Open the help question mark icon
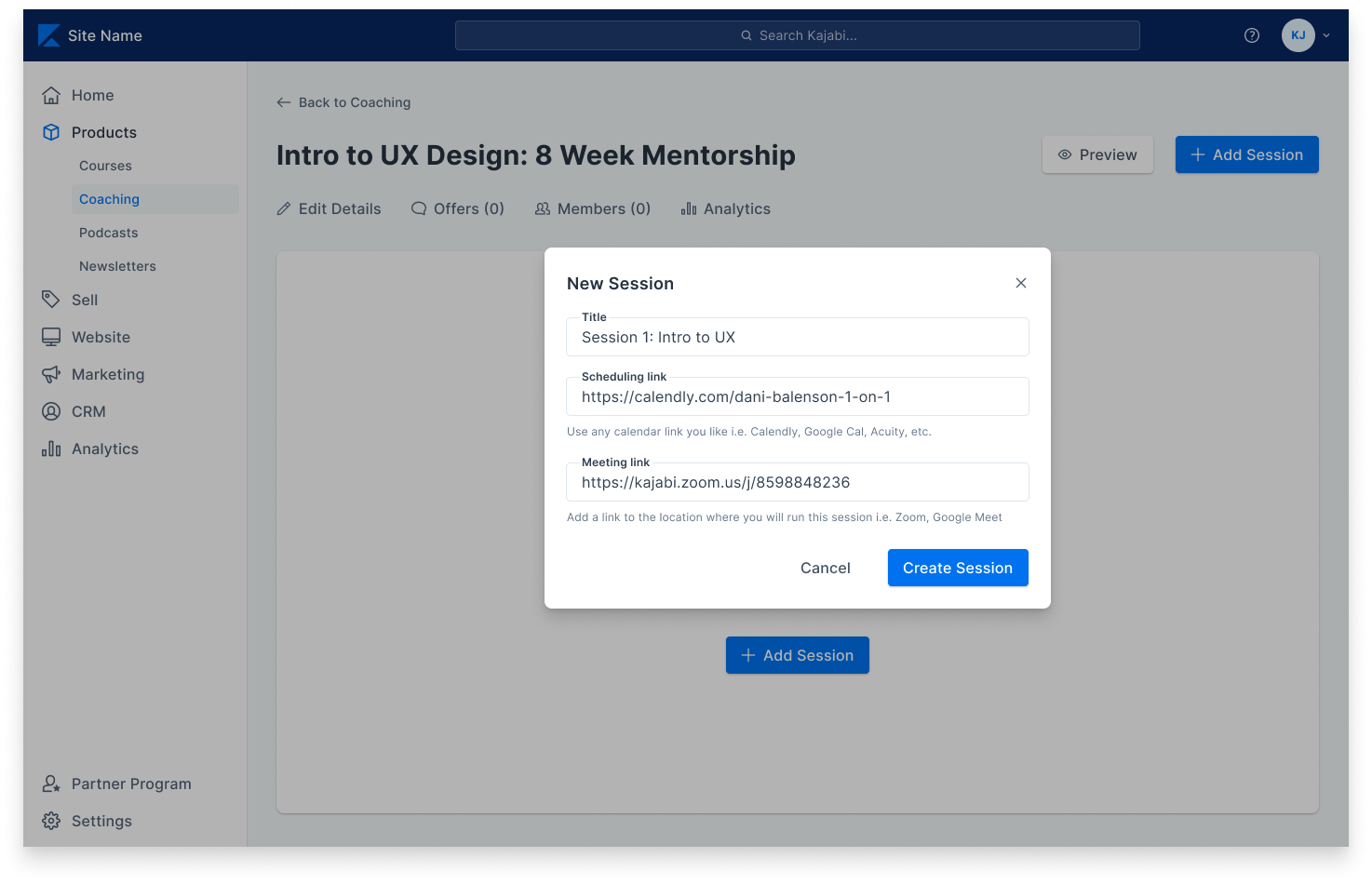Image resolution: width=1372 pixels, height=884 pixels. click(x=1252, y=35)
